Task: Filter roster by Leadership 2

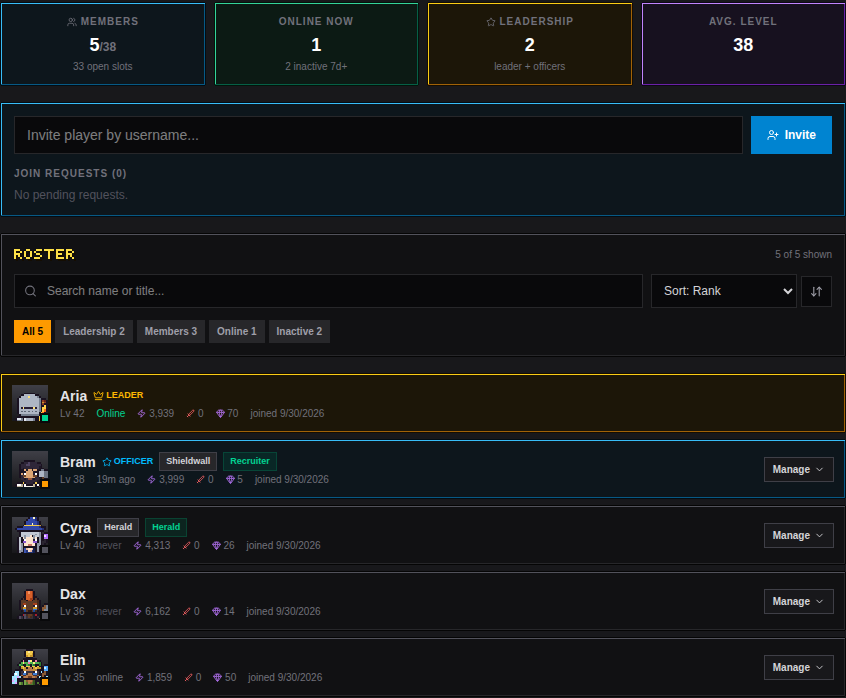Action: (94, 331)
